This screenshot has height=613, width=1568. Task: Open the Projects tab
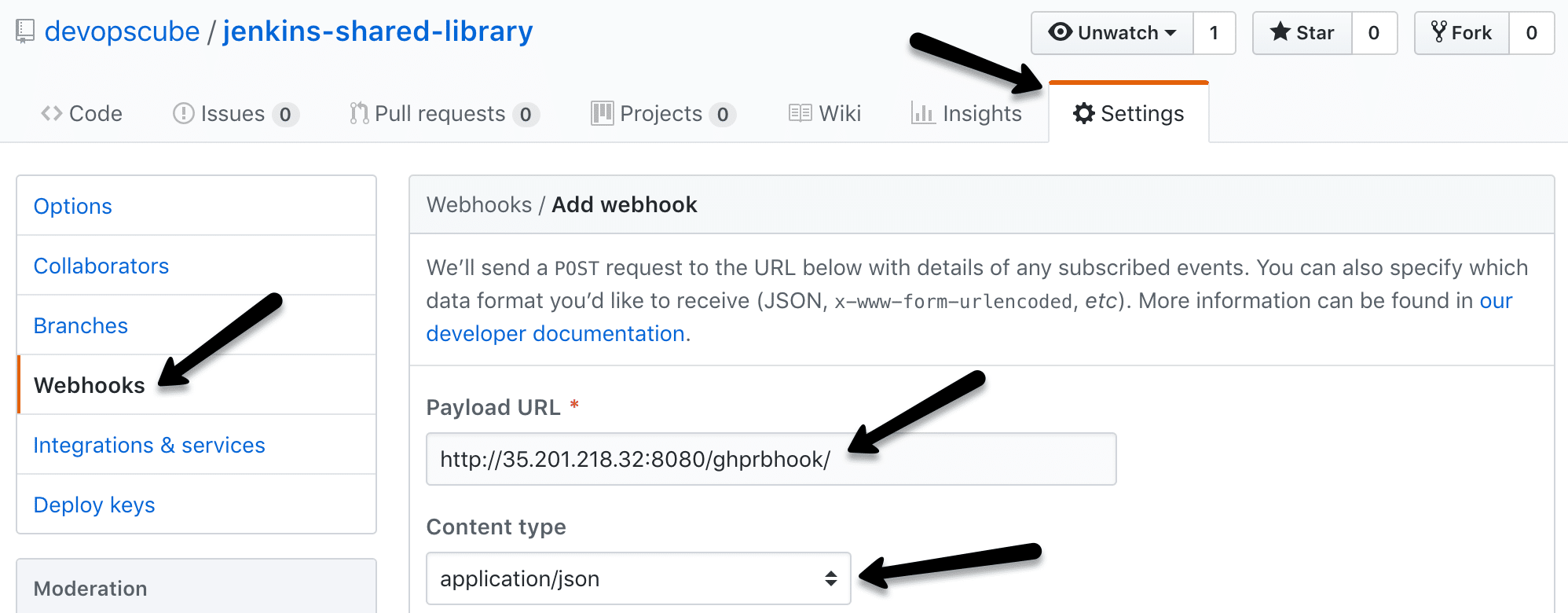click(x=664, y=114)
